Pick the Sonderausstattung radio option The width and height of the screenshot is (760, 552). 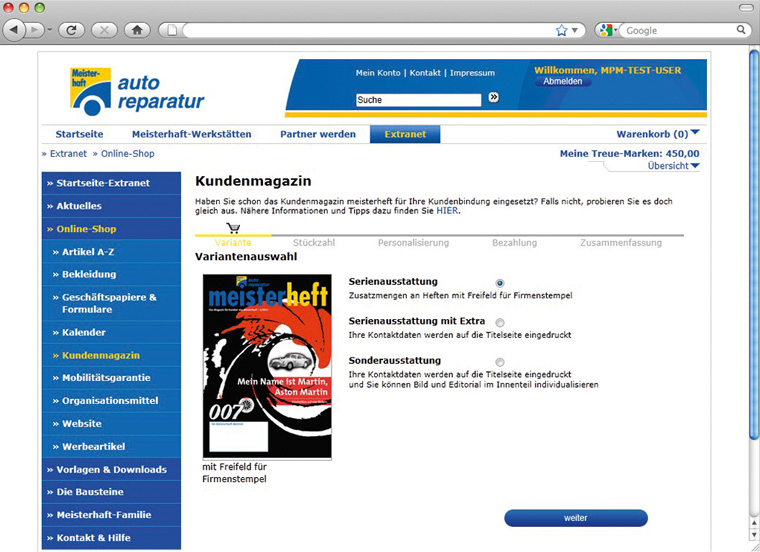click(x=500, y=362)
